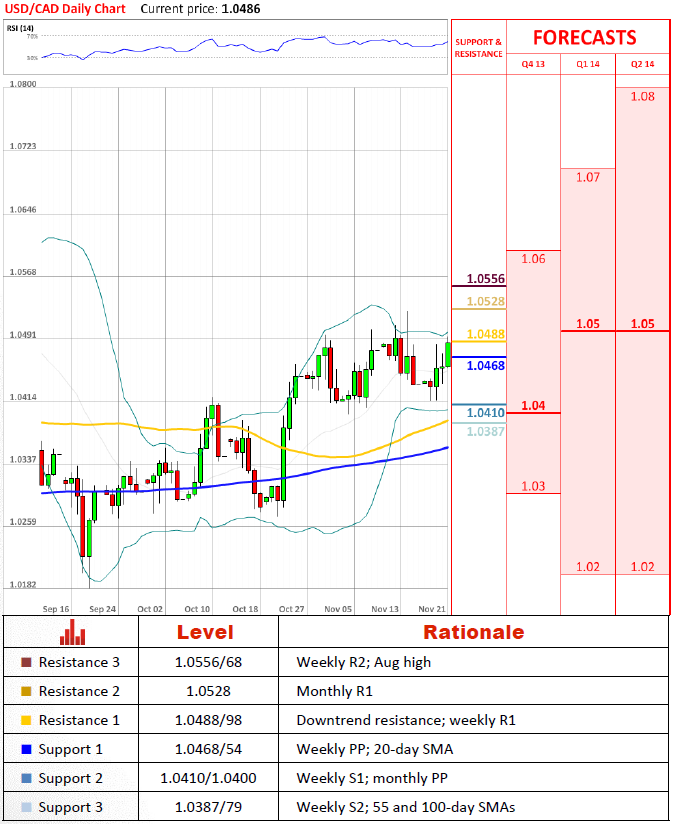Screen dimensions: 674x824
Task: Select the 1.07 forecast value in Q1 14
Action: click(x=588, y=177)
